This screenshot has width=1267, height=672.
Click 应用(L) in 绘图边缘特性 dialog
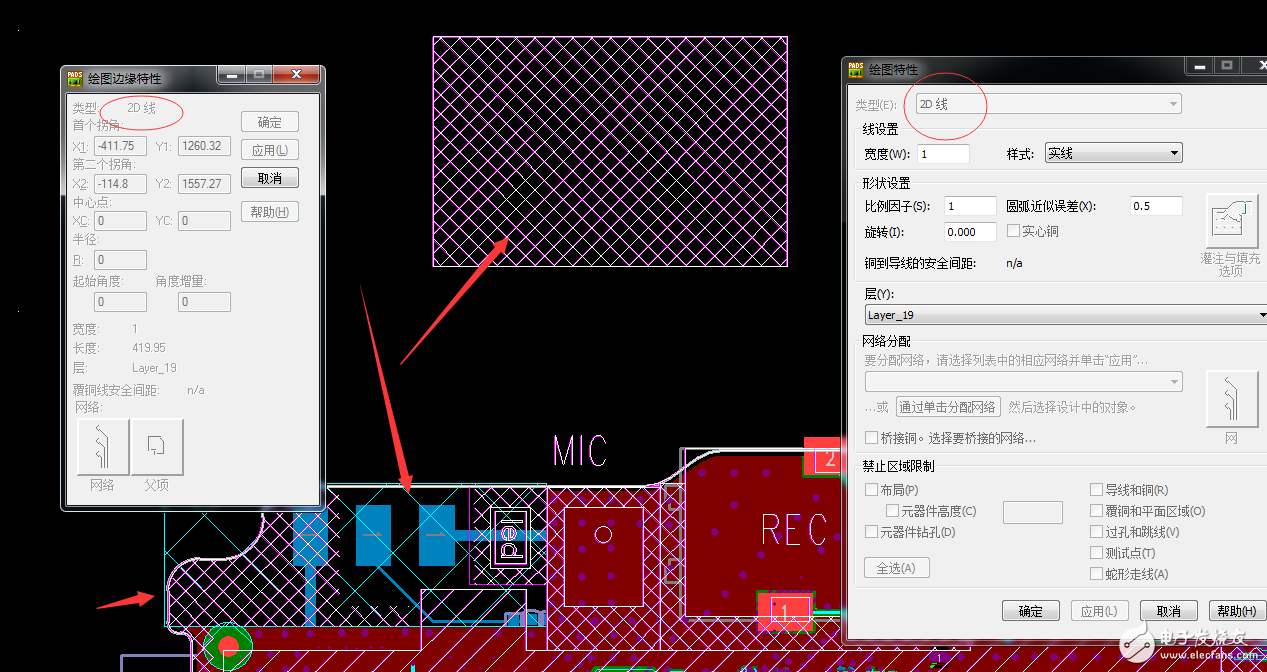pyautogui.click(x=270, y=150)
